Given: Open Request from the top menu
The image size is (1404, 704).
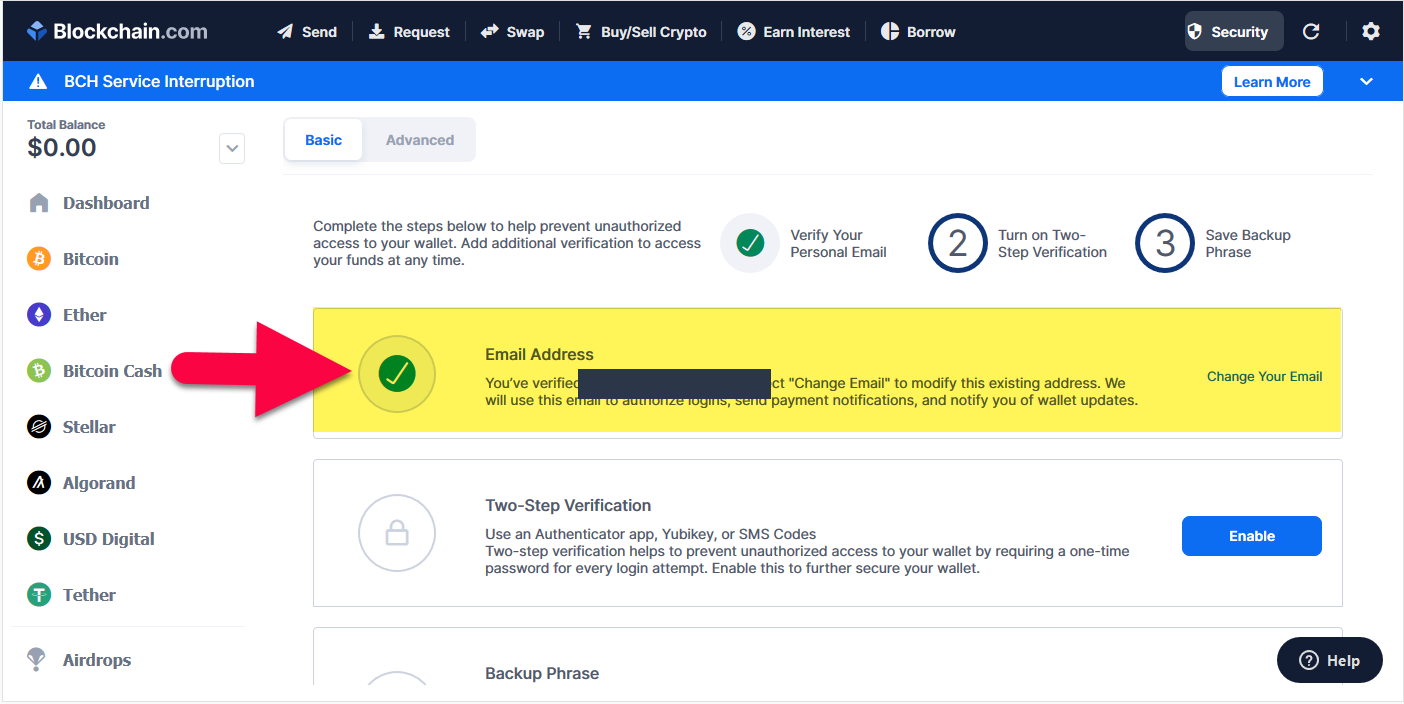Looking at the screenshot, I should point(409,31).
